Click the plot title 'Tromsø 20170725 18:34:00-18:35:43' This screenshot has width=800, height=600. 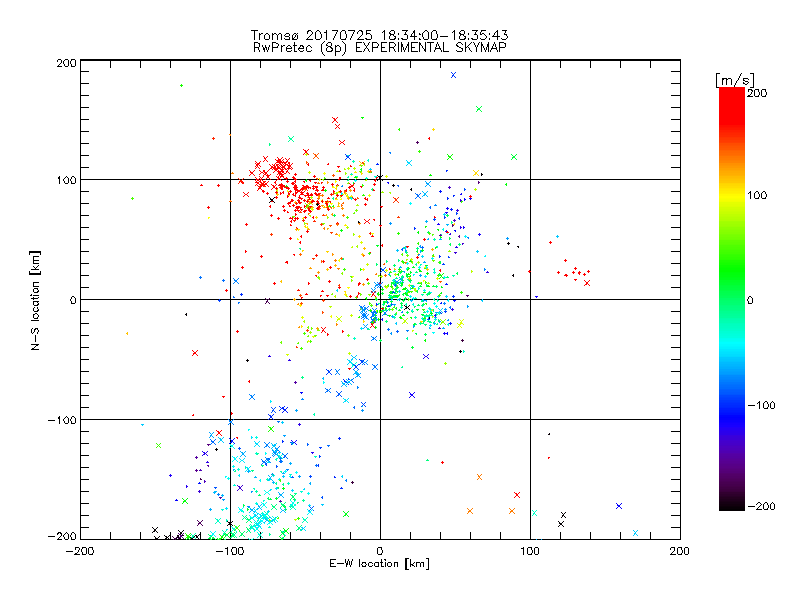click(379, 35)
